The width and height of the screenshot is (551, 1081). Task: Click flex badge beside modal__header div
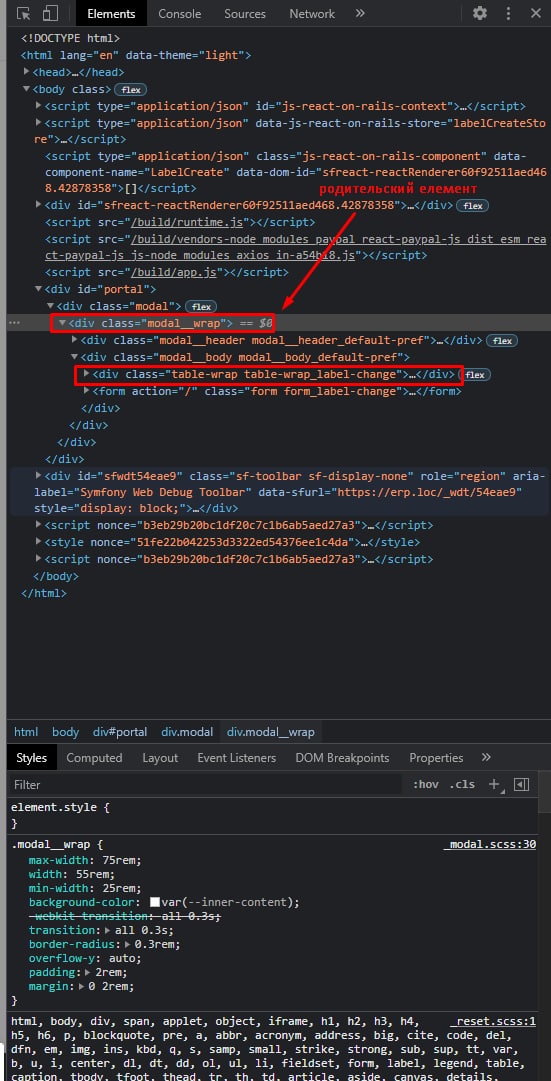pos(502,341)
